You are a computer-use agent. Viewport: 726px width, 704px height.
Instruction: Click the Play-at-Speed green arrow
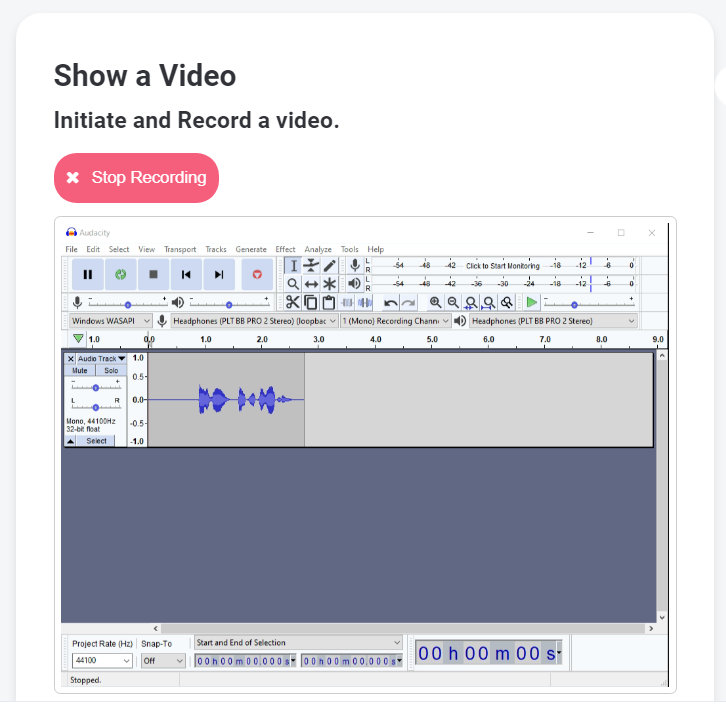(x=532, y=303)
